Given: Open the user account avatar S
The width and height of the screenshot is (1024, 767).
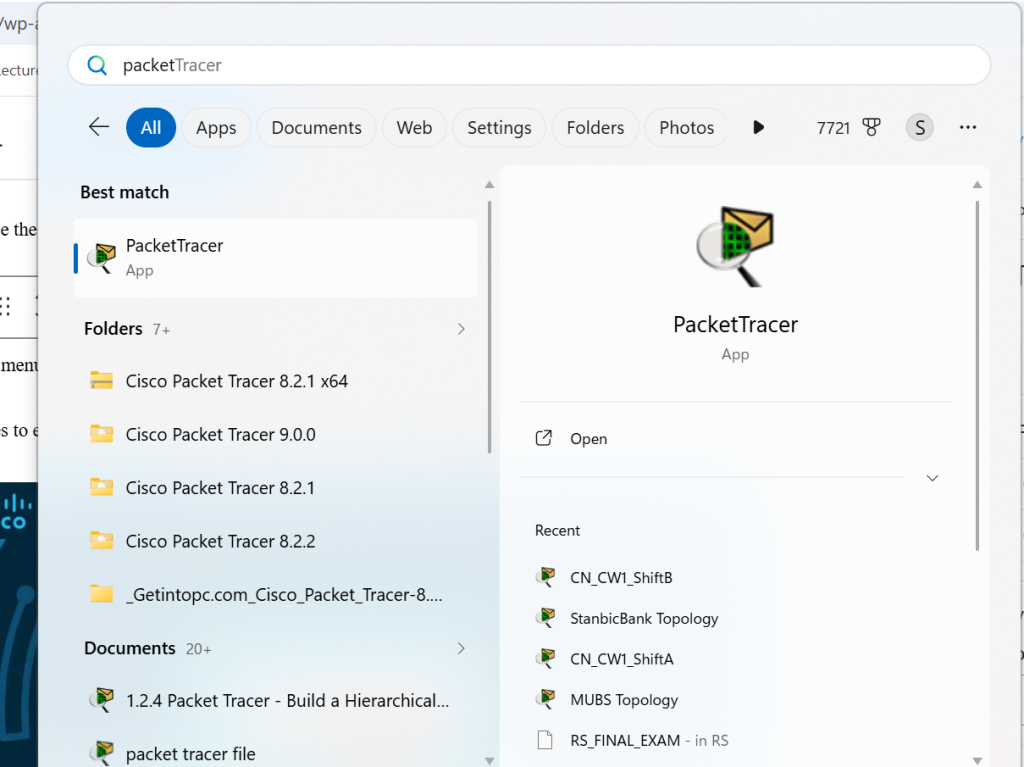Looking at the screenshot, I should (919, 127).
